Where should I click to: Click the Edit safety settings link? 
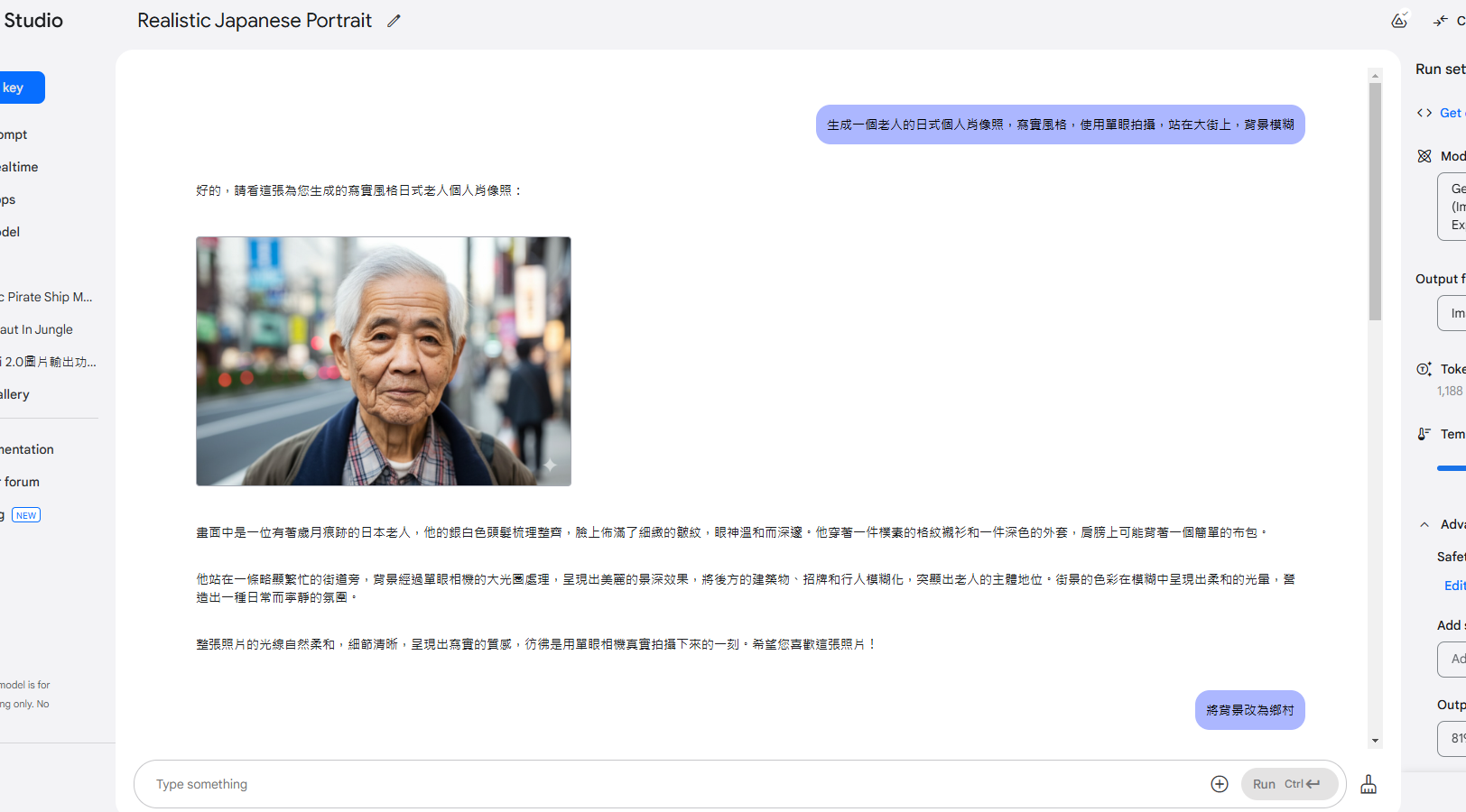(x=1454, y=586)
